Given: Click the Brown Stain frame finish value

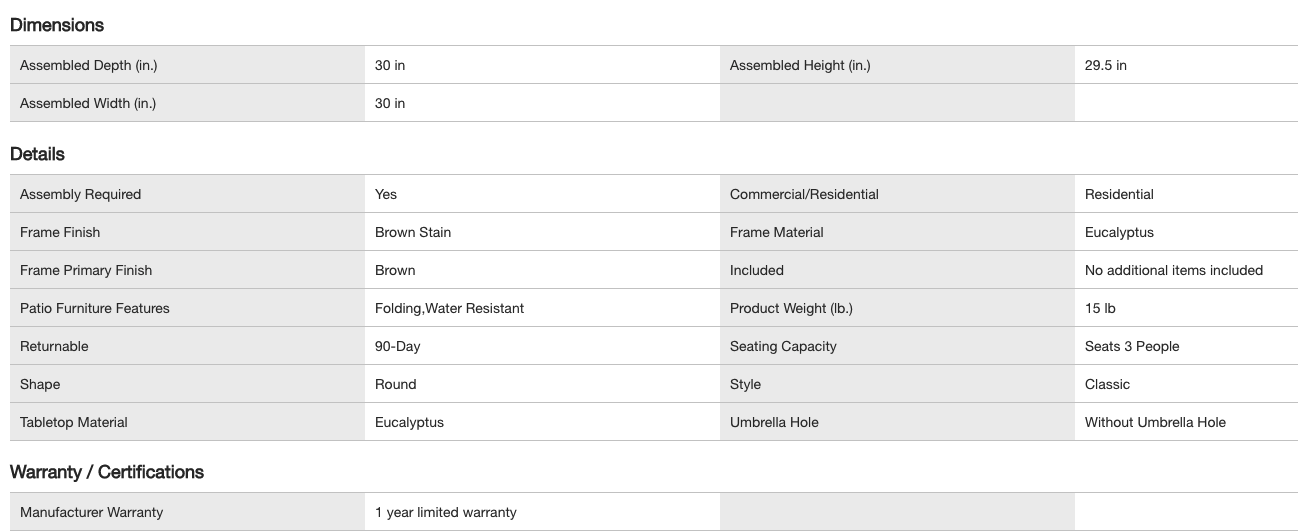Looking at the screenshot, I should [x=413, y=233].
